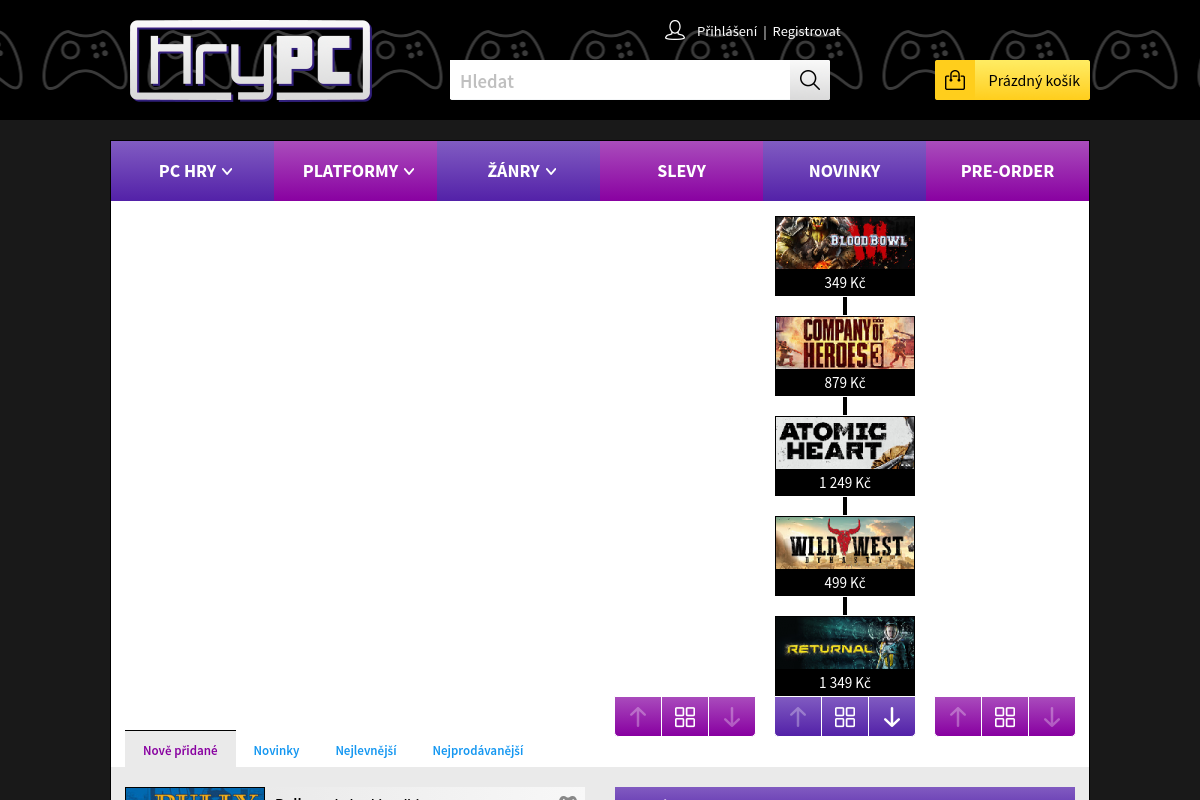This screenshot has height=800, width=1200.
Task: Open the PRE-ORDER menu section
Action: tap(1007, 171)
